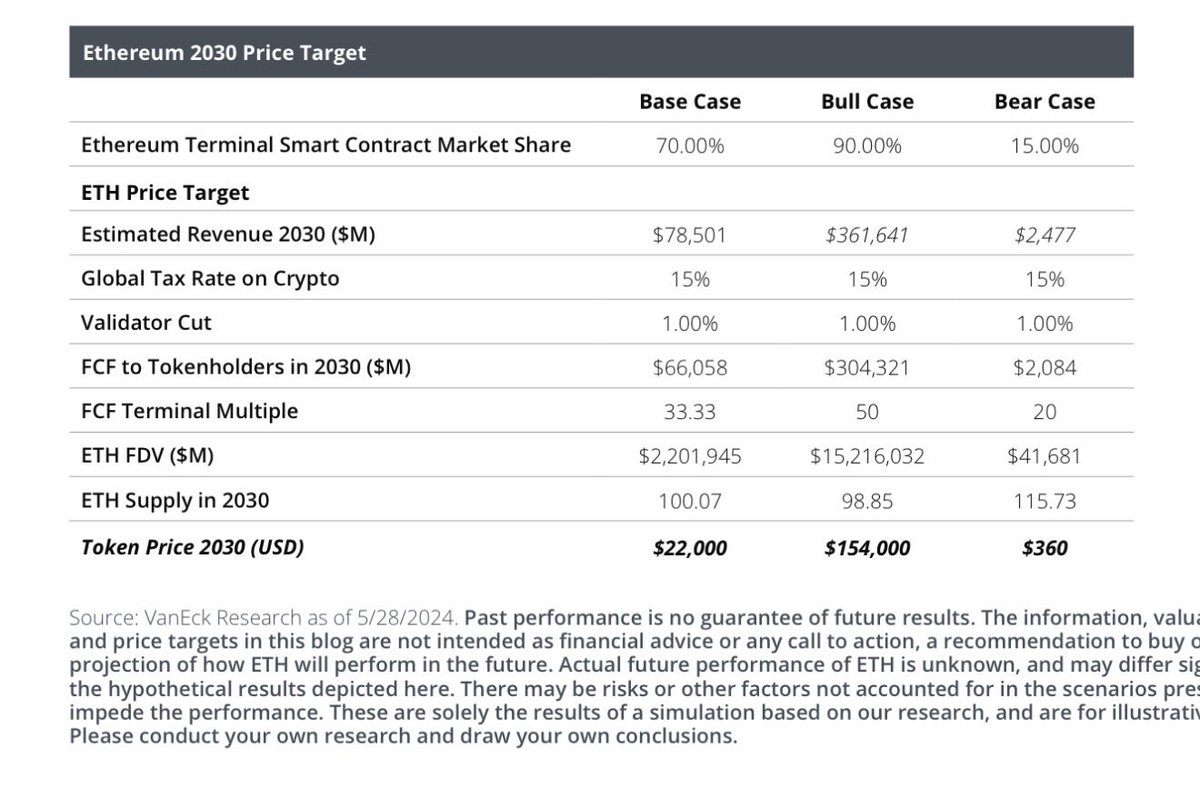Click the ETH Price Target section heading

click(165, 192)
